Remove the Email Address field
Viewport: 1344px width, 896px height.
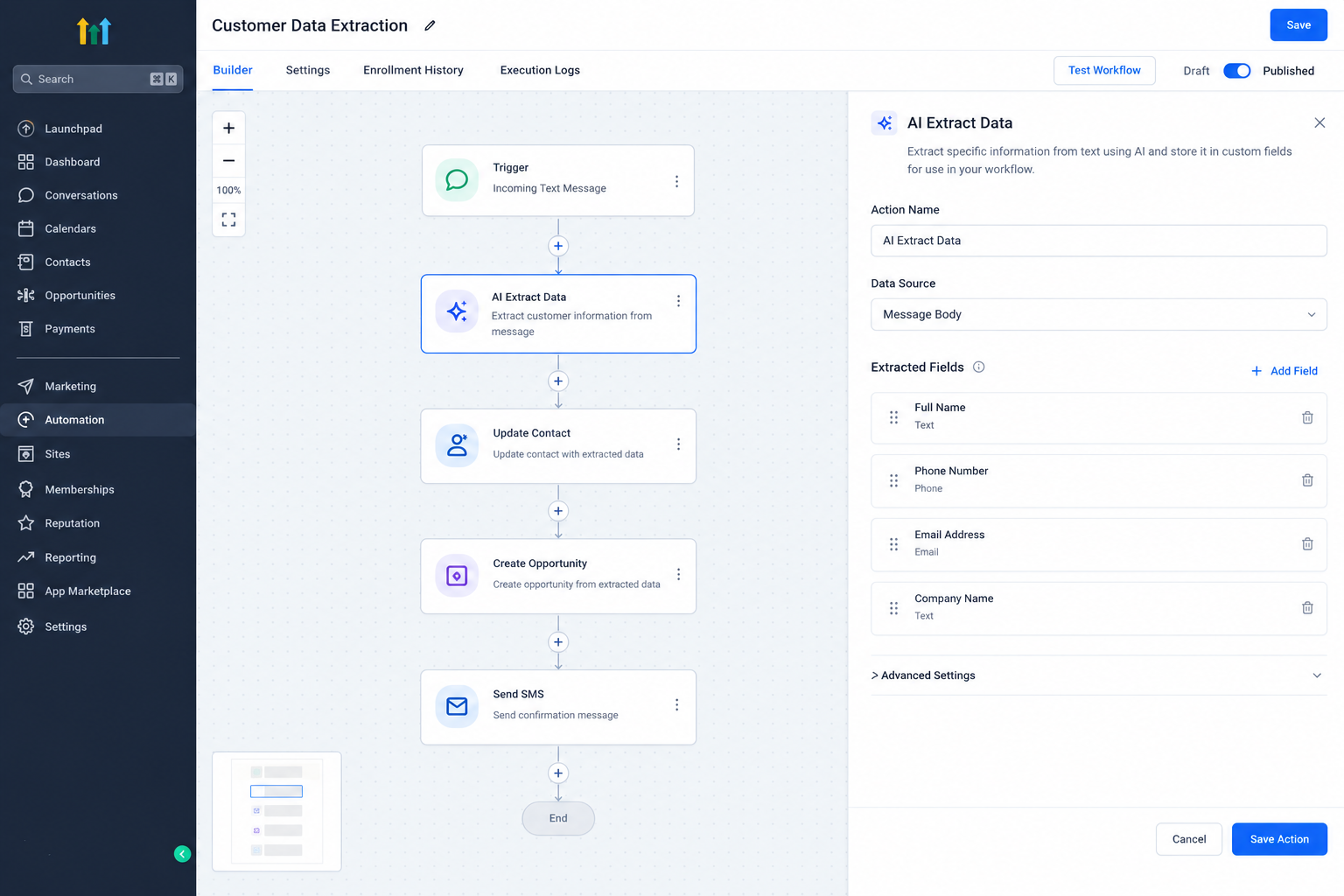[1307, 544]
